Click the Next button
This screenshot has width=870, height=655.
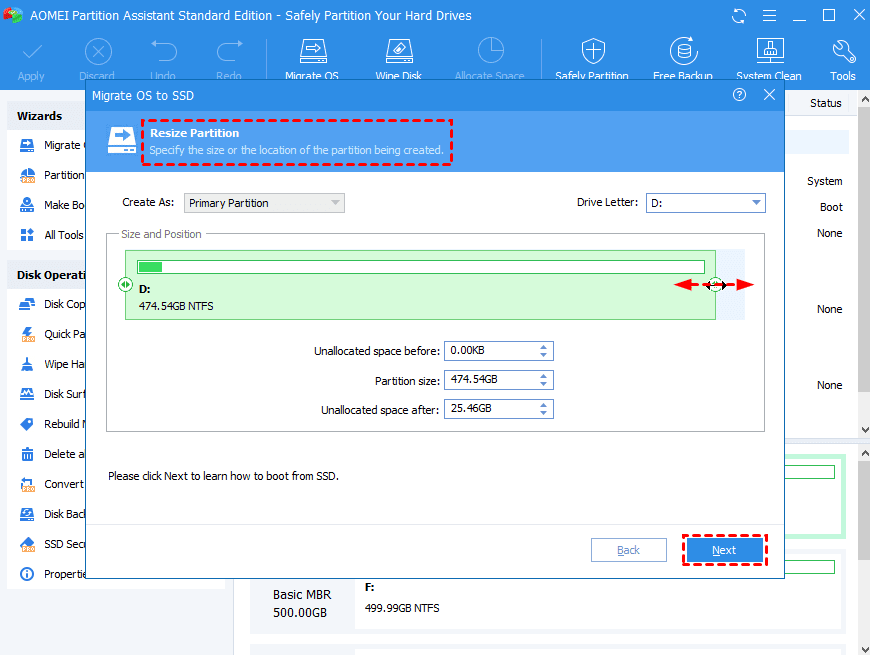click(724, 550)
